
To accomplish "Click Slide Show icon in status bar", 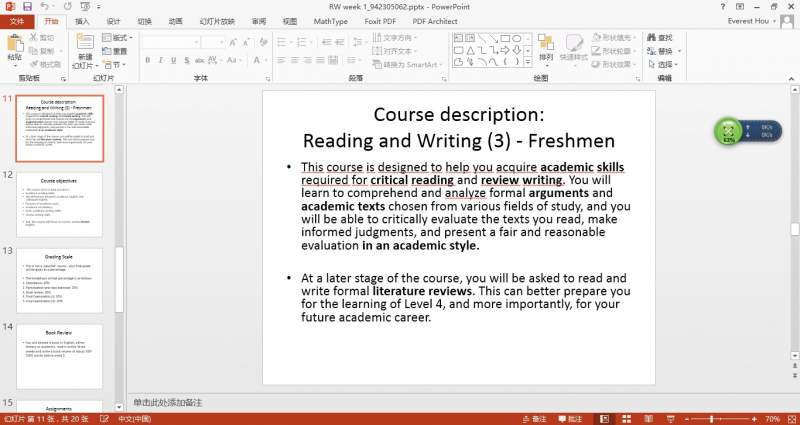I will 670,419.
